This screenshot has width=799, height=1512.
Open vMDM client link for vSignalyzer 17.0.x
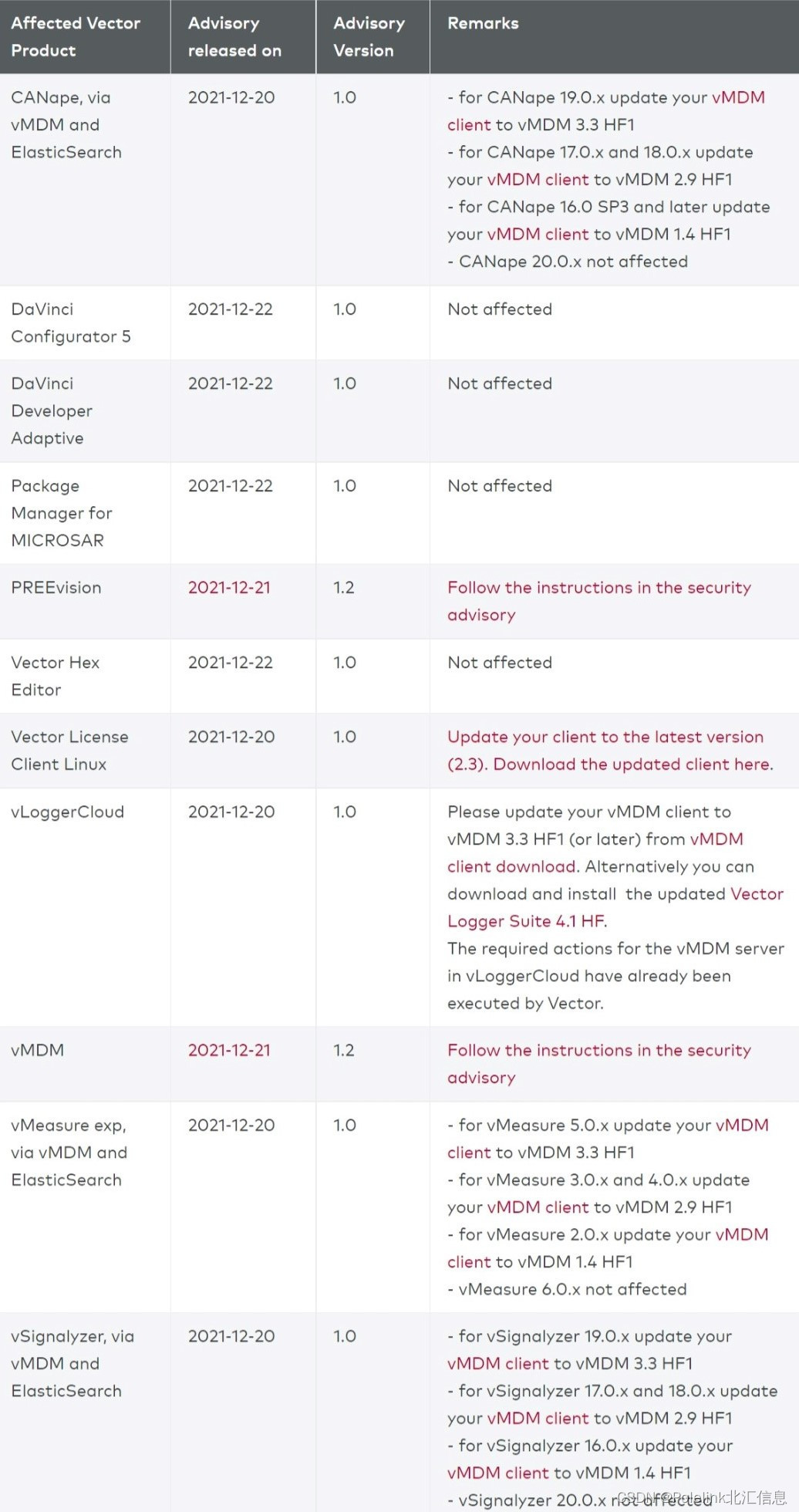[538, 1419]
